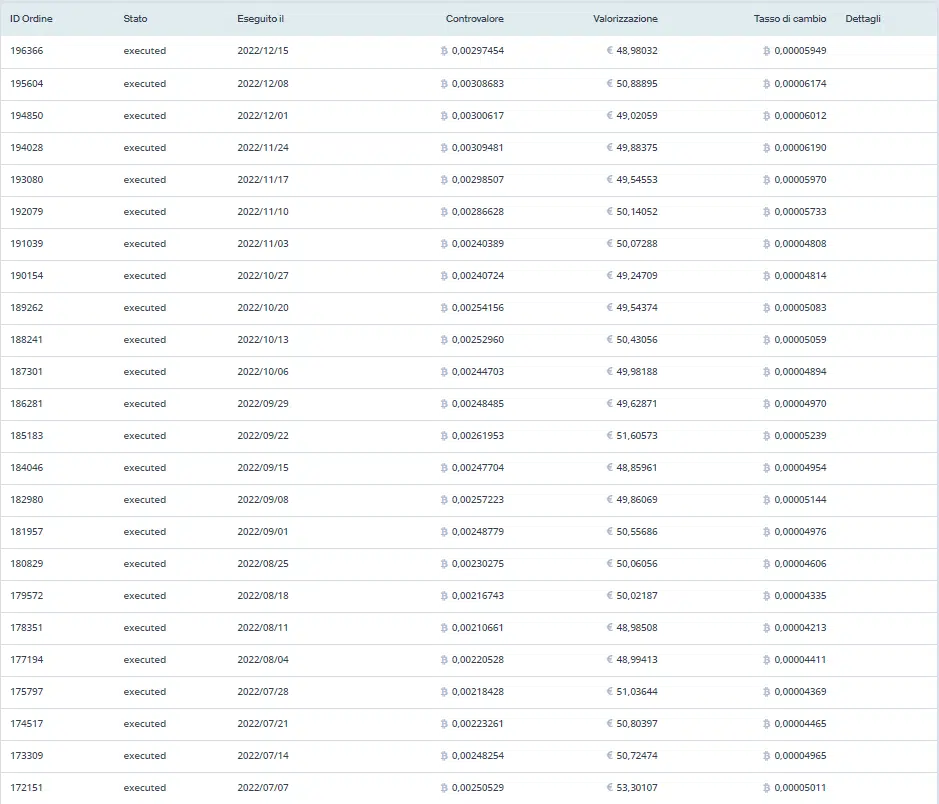Click executed status of order 172151
939x804 pixels.
tap(145, 788)
